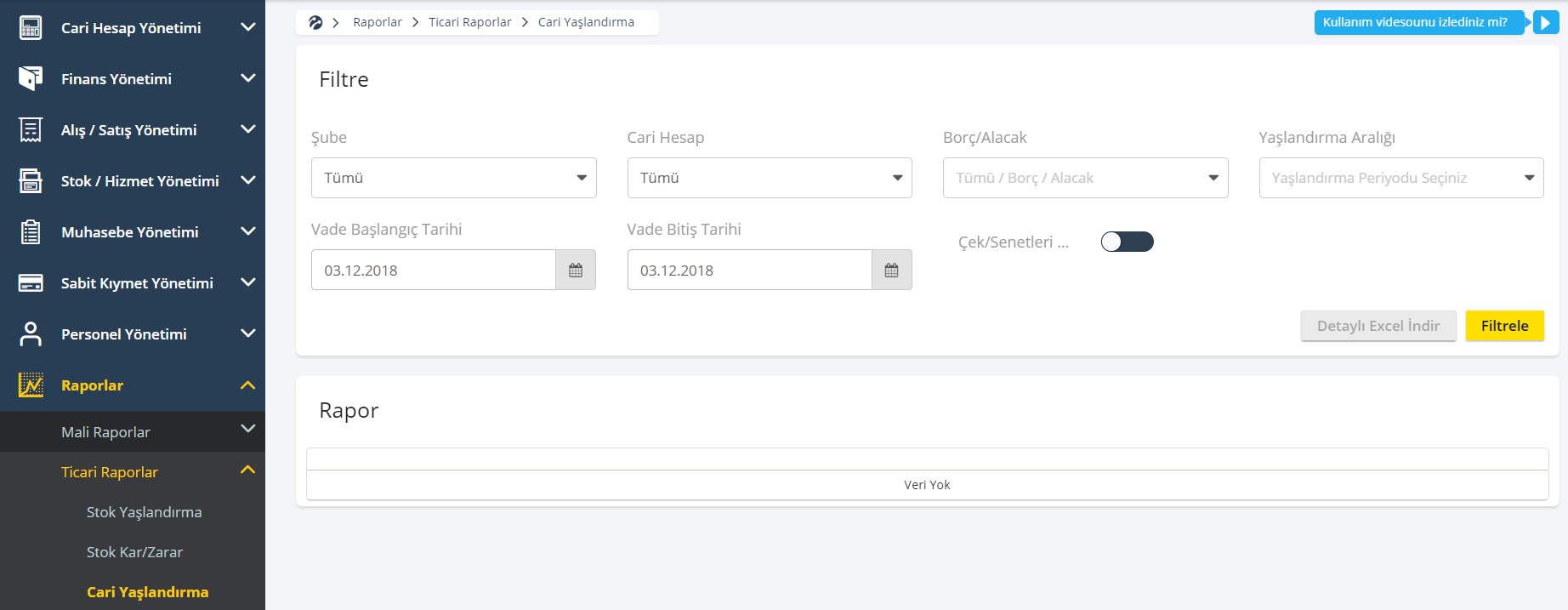Click Detaylı Excel İndir button
The height and width of the screenshot is (610, 1568).
(x=1378, y=326)
